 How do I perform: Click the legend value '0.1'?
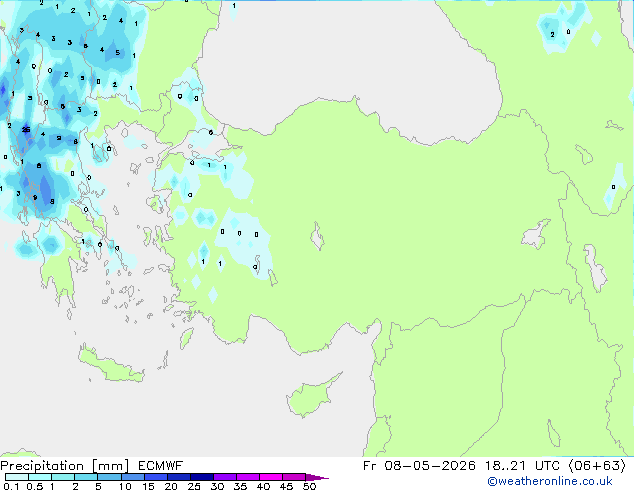(11, 486)
